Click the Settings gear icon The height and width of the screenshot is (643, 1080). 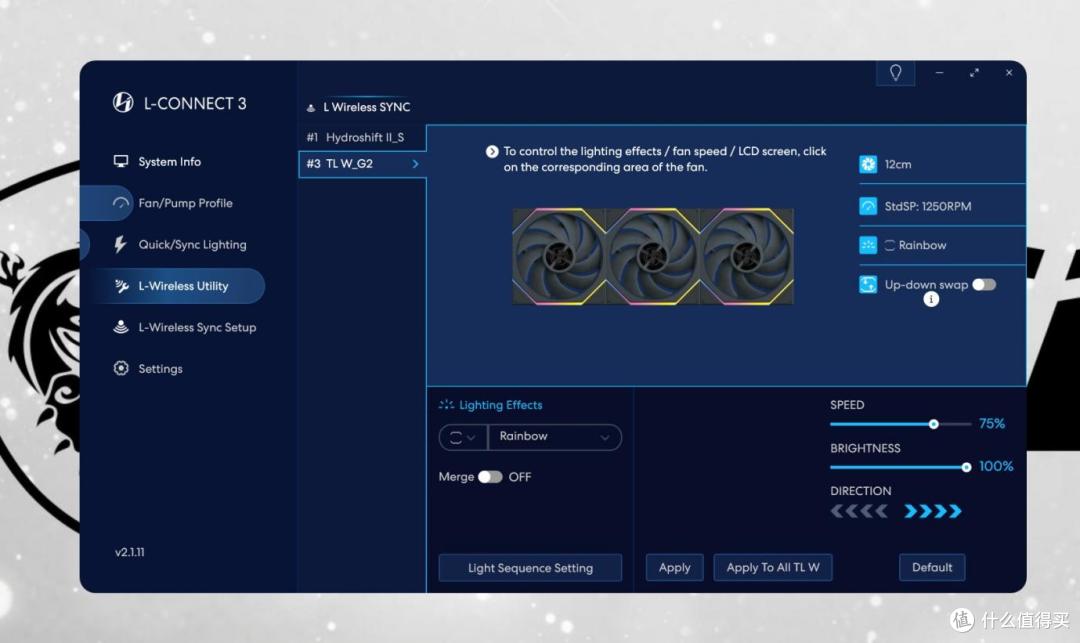121,368
